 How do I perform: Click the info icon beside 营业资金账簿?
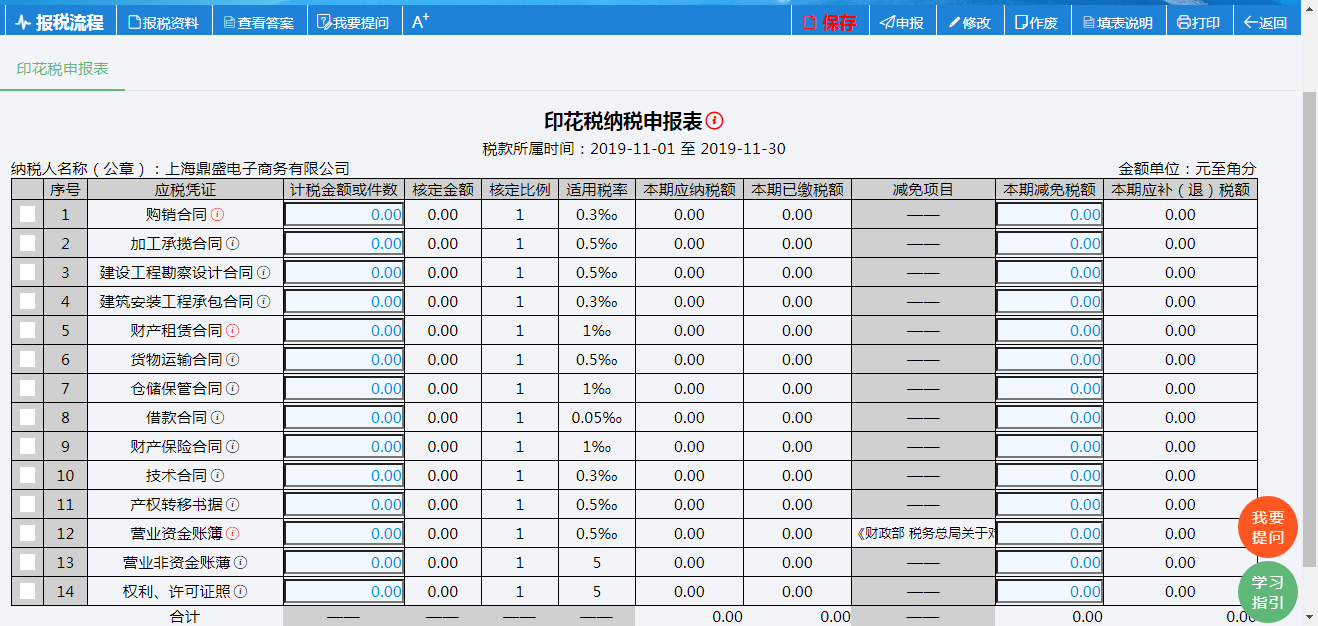(x=232, y=533)
